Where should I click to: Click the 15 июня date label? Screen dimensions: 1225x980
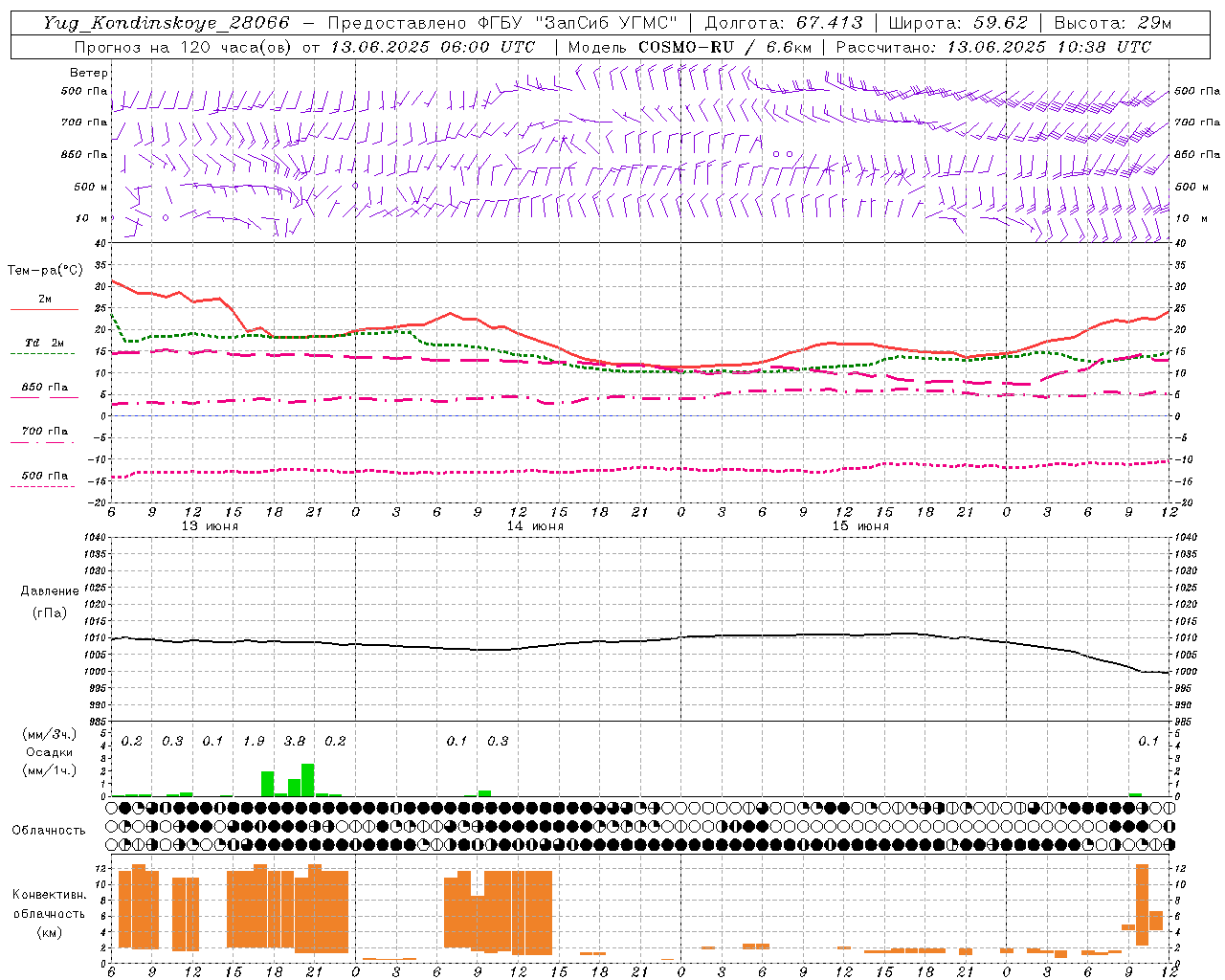pos(860,526)
